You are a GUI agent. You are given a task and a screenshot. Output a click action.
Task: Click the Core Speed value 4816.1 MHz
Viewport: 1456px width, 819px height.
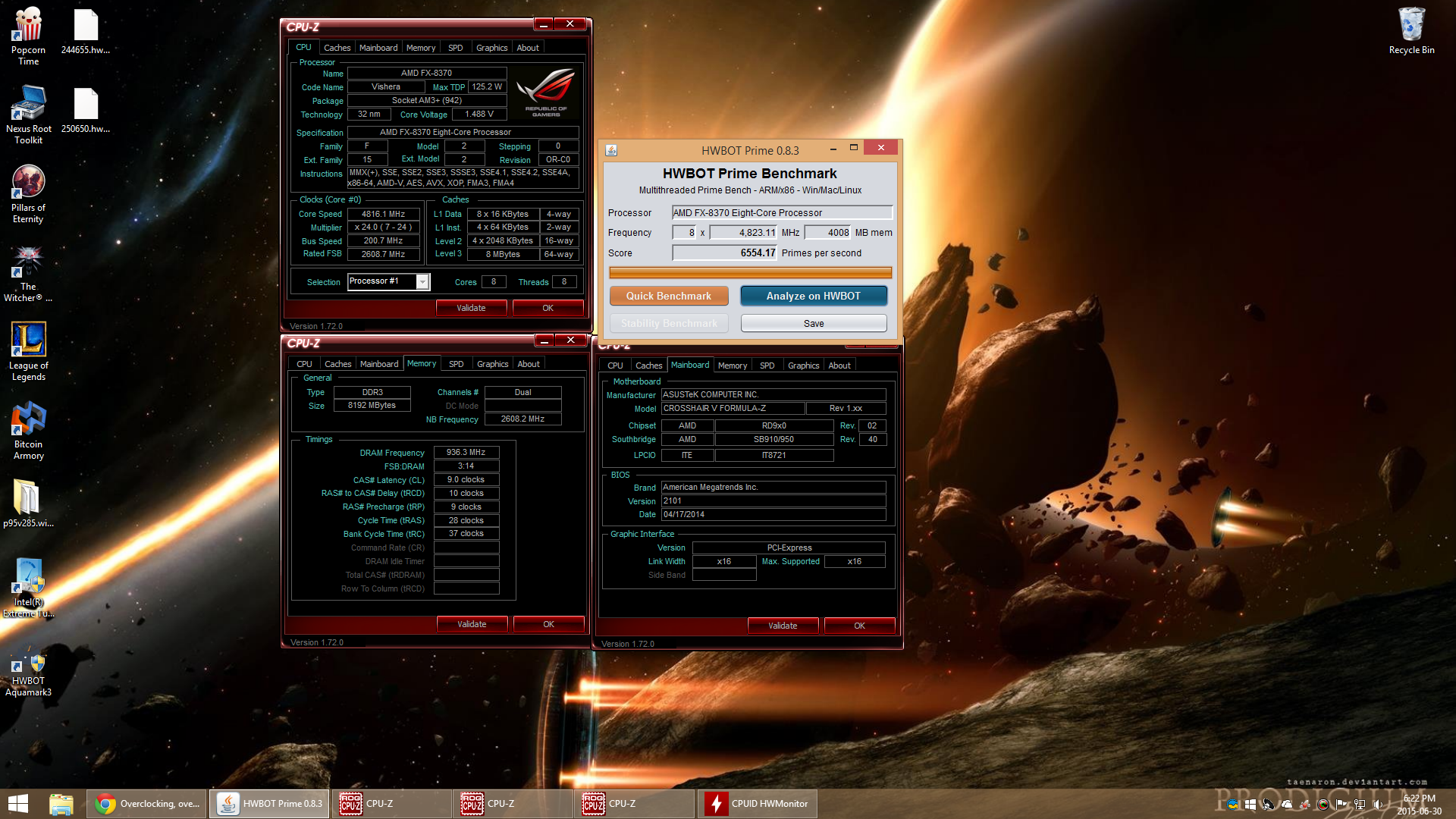pyautogui.click(x=383, y=214)
